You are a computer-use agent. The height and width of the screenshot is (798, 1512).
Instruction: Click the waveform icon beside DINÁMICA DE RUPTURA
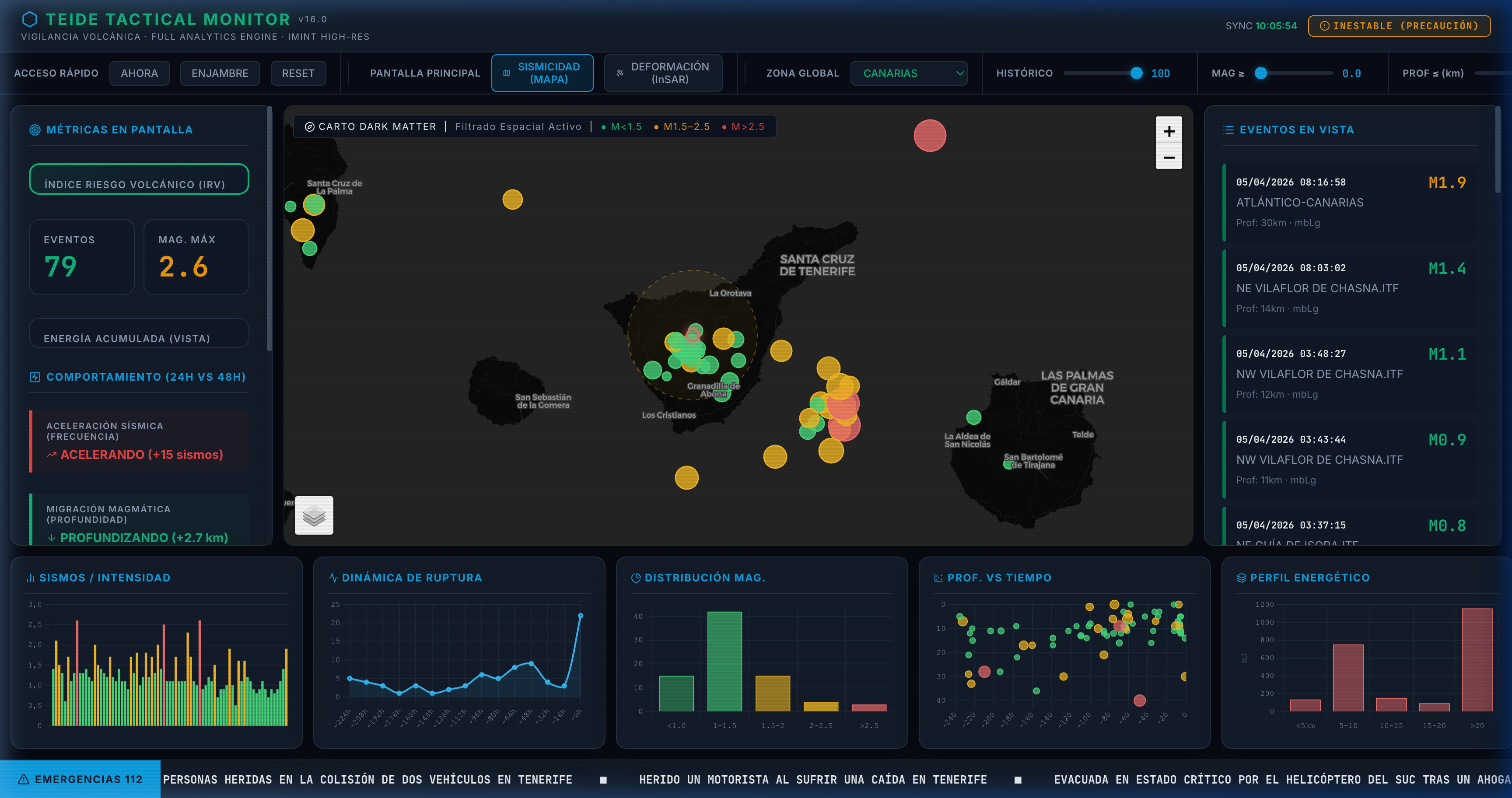(x=333, y=578)
